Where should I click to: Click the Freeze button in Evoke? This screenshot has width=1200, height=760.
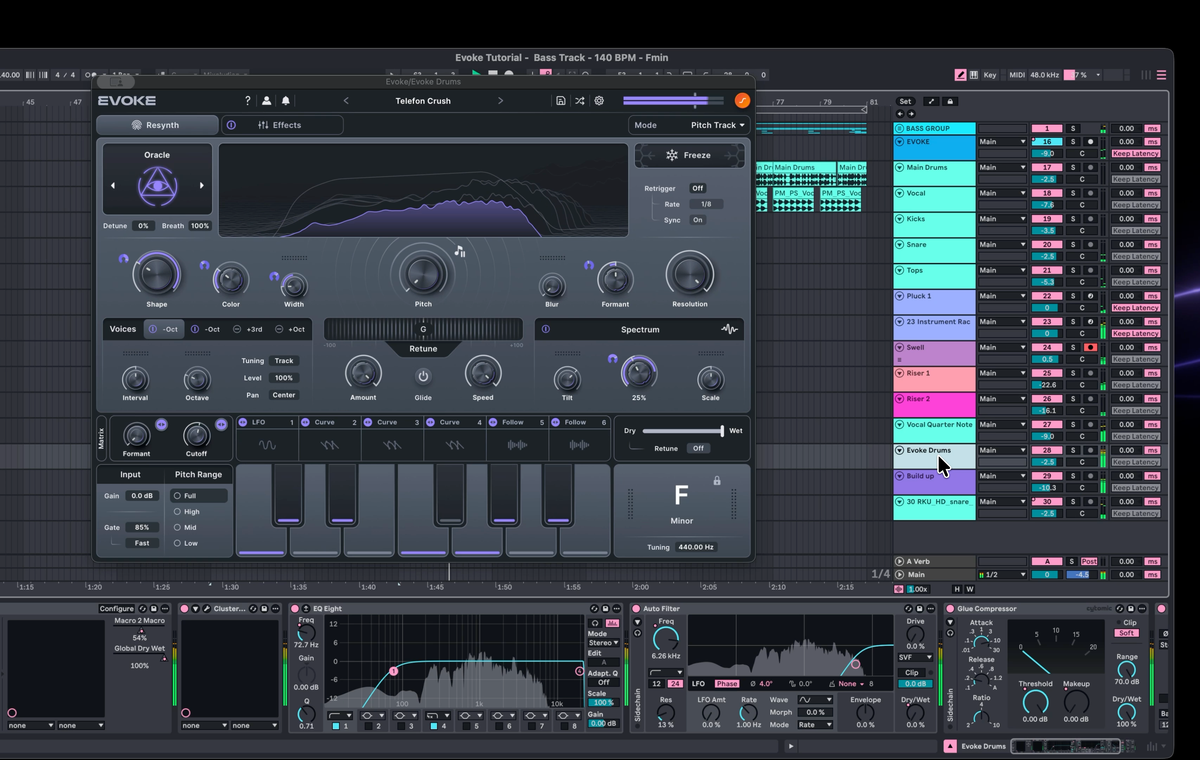[689, 155]
